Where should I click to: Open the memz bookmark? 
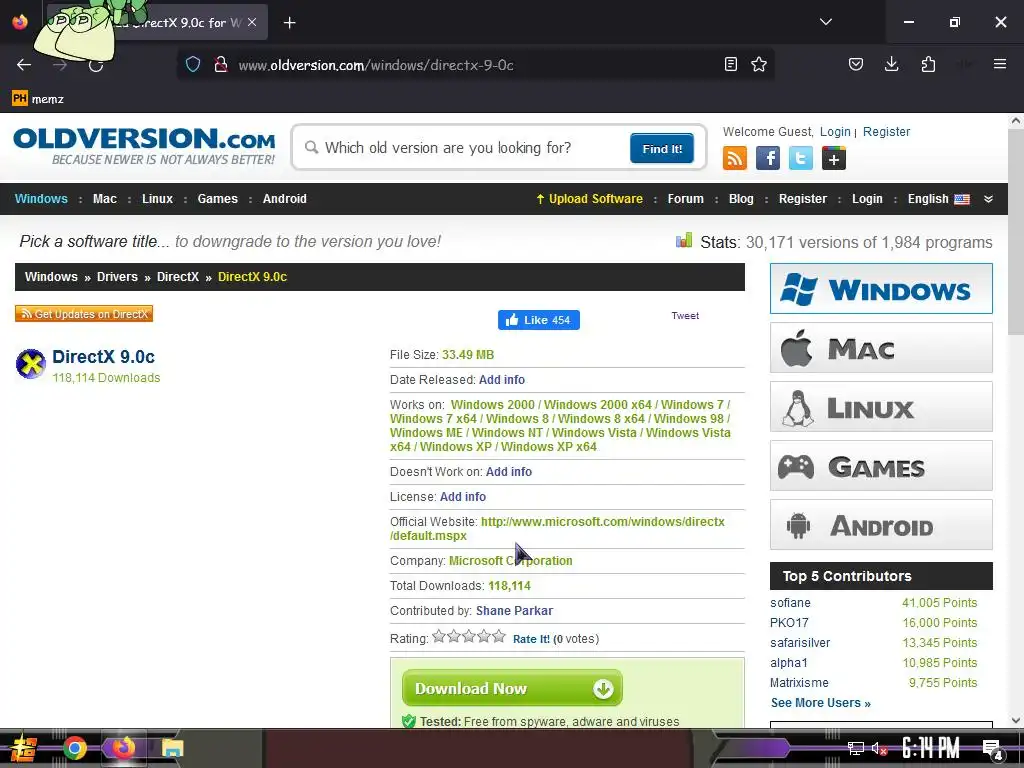coord(38,99)
